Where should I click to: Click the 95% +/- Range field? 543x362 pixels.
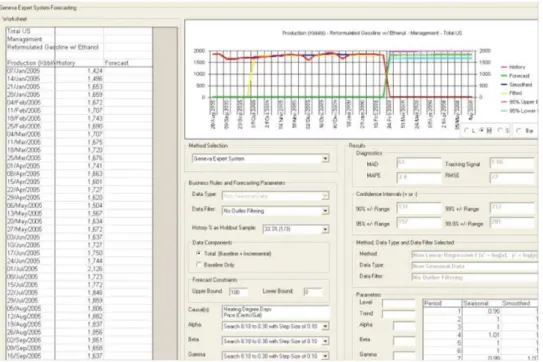[419, 223]
